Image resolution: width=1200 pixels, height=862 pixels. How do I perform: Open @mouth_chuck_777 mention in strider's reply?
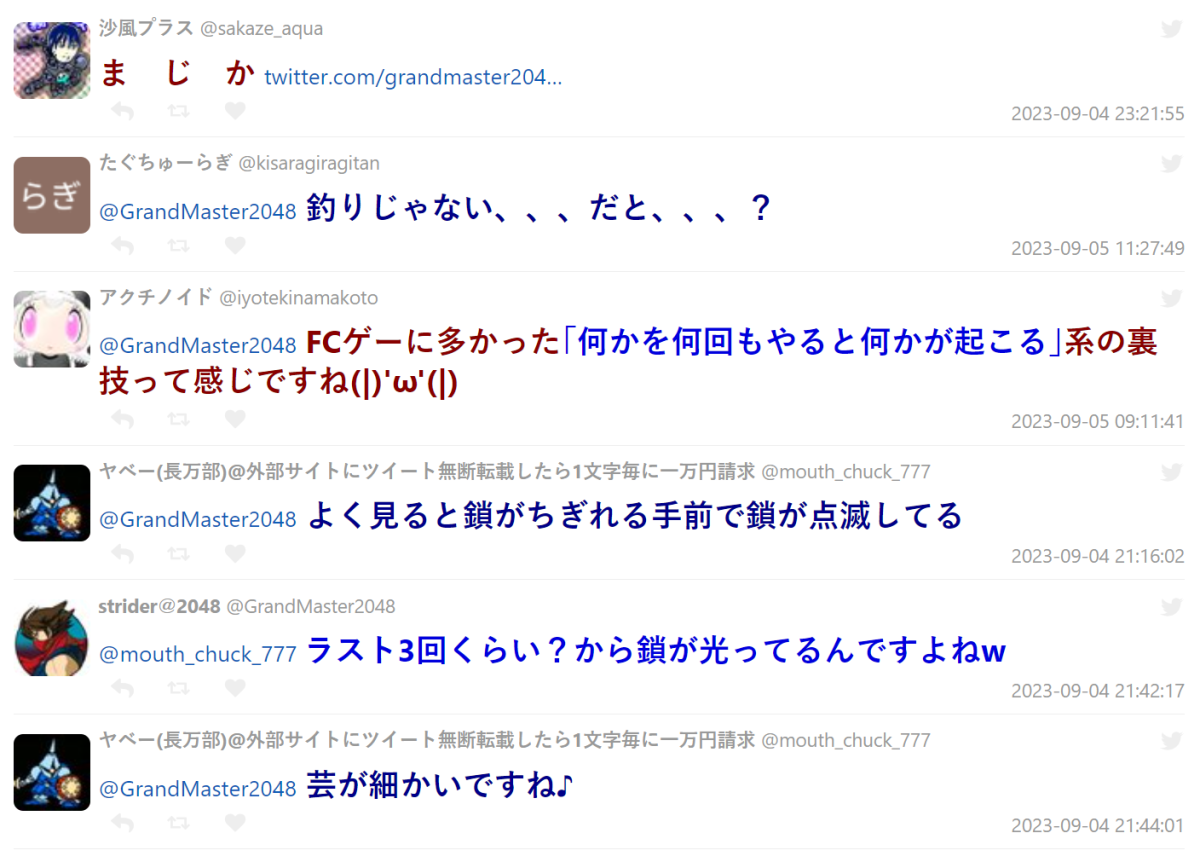tap(198, 654)
